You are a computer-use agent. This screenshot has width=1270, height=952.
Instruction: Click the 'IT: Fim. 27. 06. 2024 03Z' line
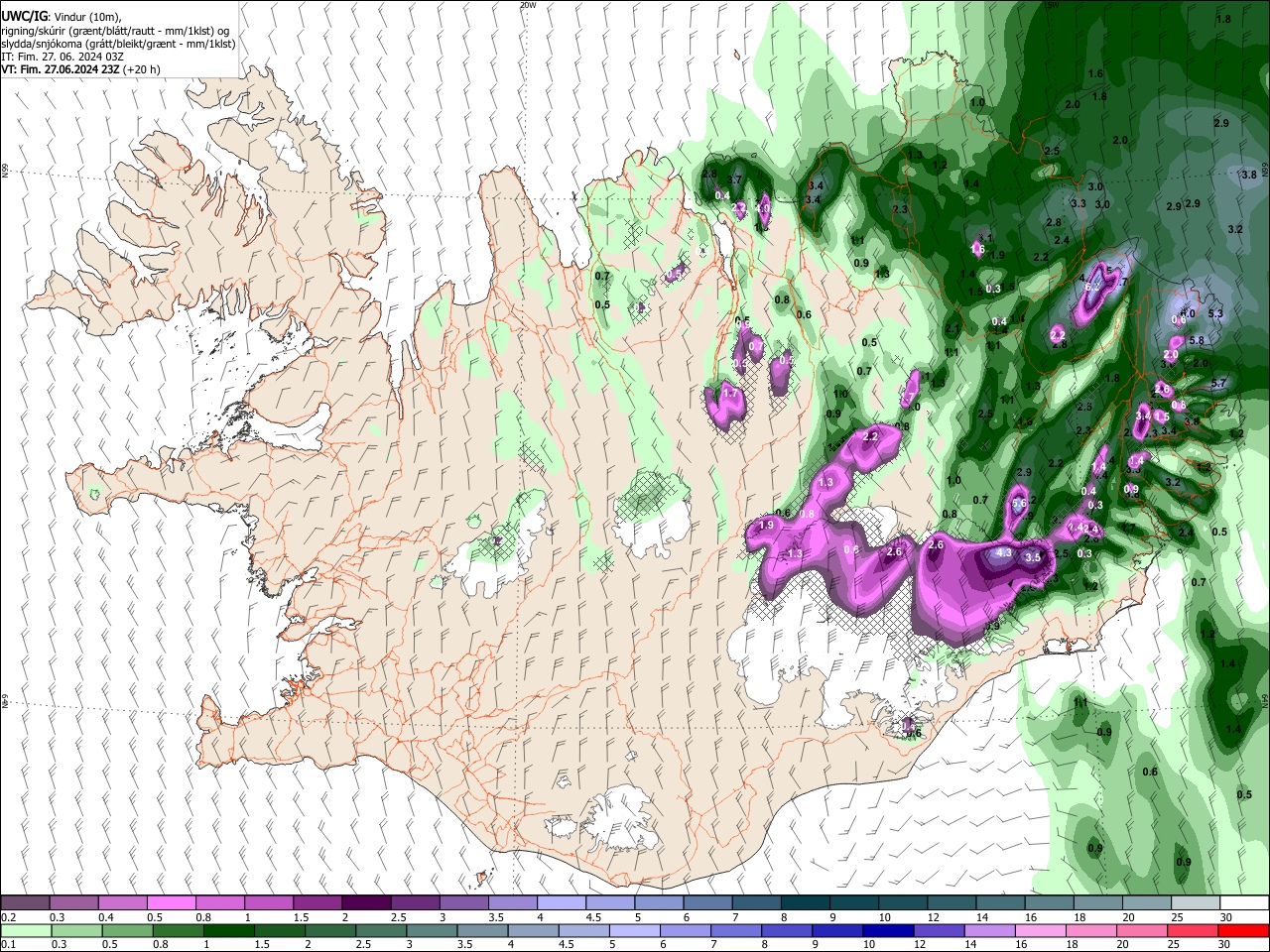tap(63, 57)
